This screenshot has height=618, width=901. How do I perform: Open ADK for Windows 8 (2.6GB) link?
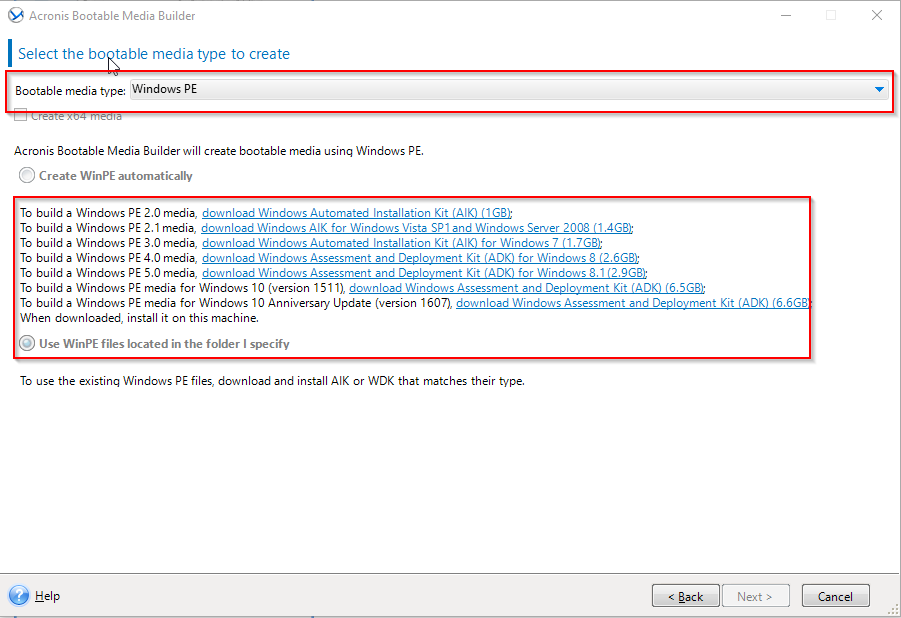tap(420, 258)
